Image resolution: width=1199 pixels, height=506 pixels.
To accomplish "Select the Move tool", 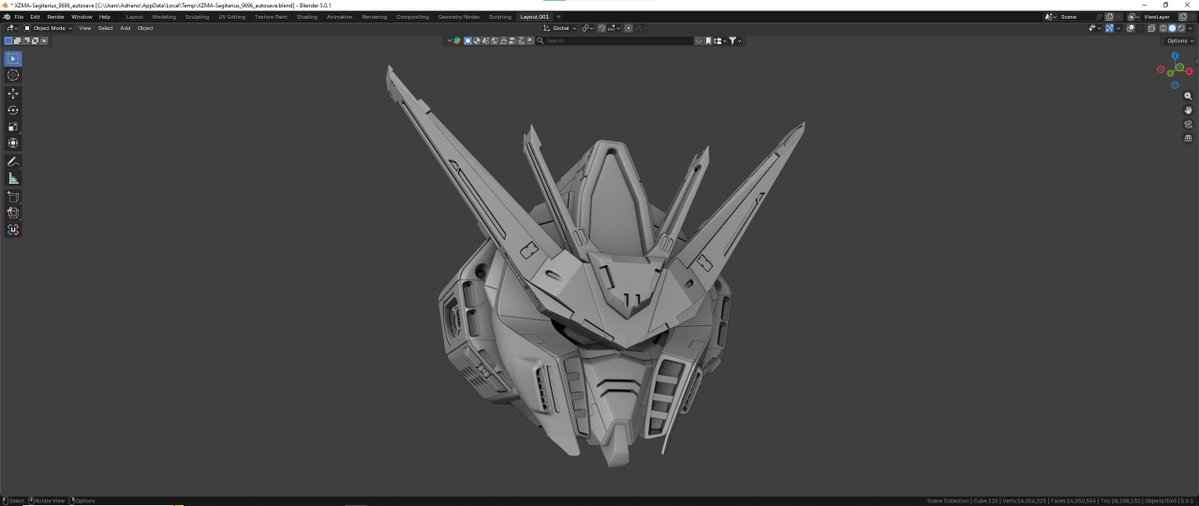I will (x=13, y=93).
